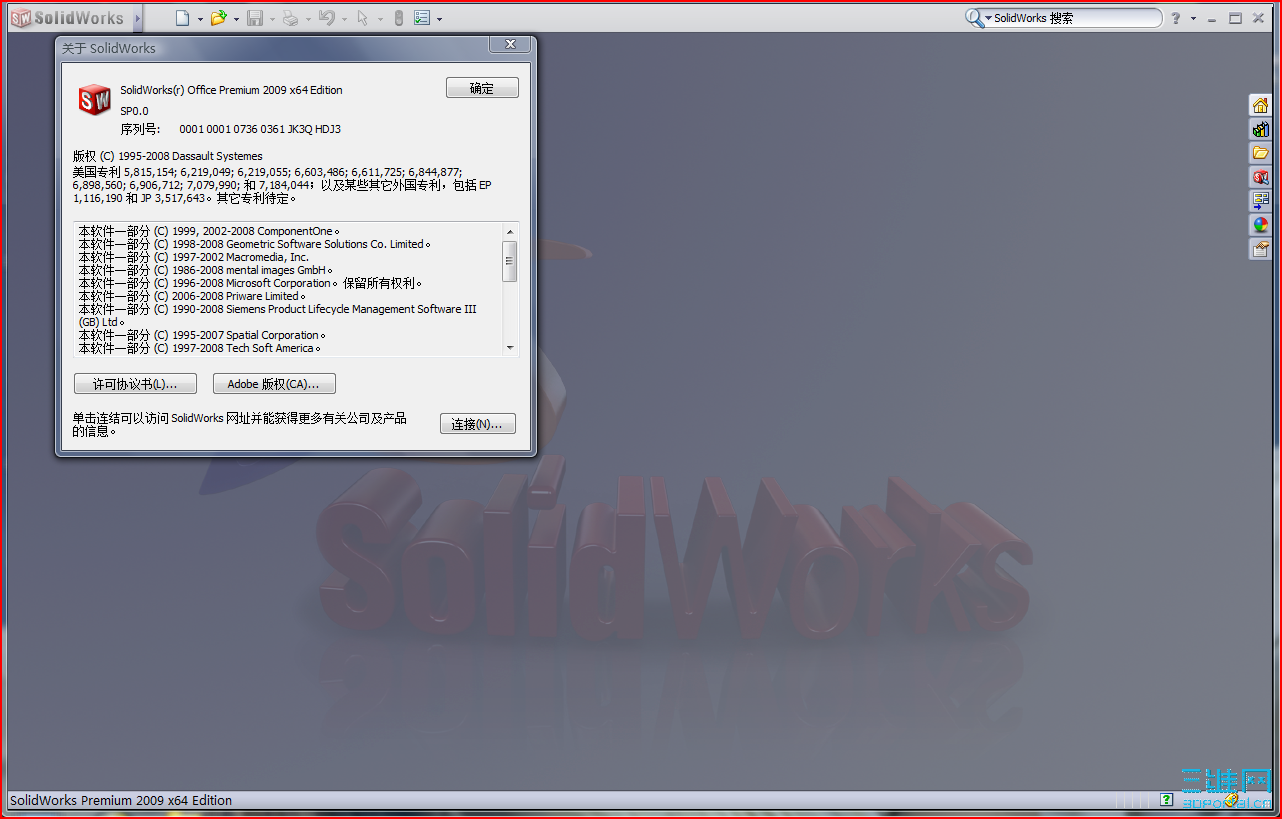Expand the SolidWorks menu flyout arrow
This screenshot has width=1282, height=819.
(x=138, y=18)
